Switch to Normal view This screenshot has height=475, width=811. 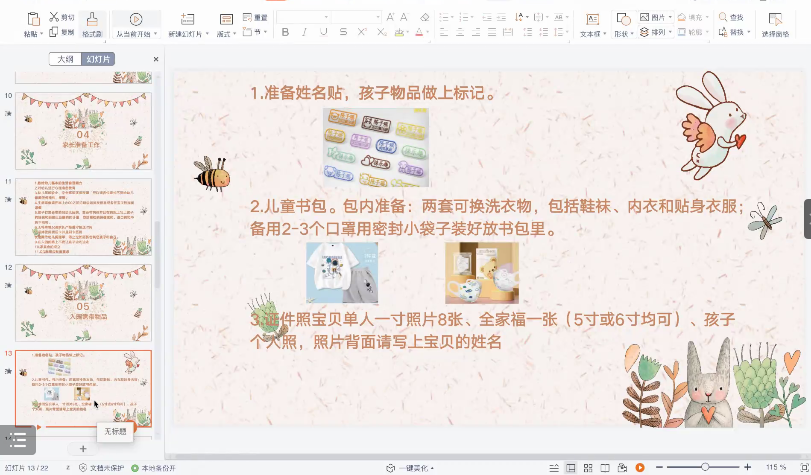570,468
